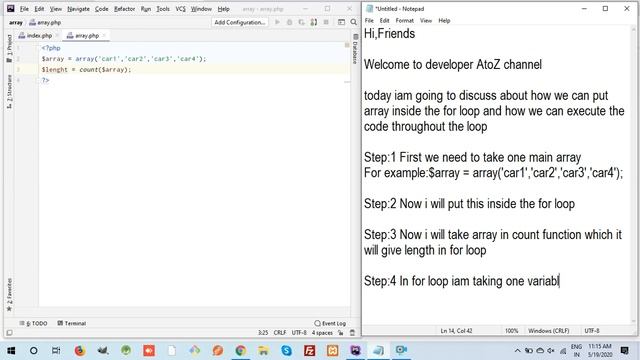Toggle the read-only lock icon in PhpStorm status bar
Viewport: 640px width, 360px height.
(x=340, y=333)
